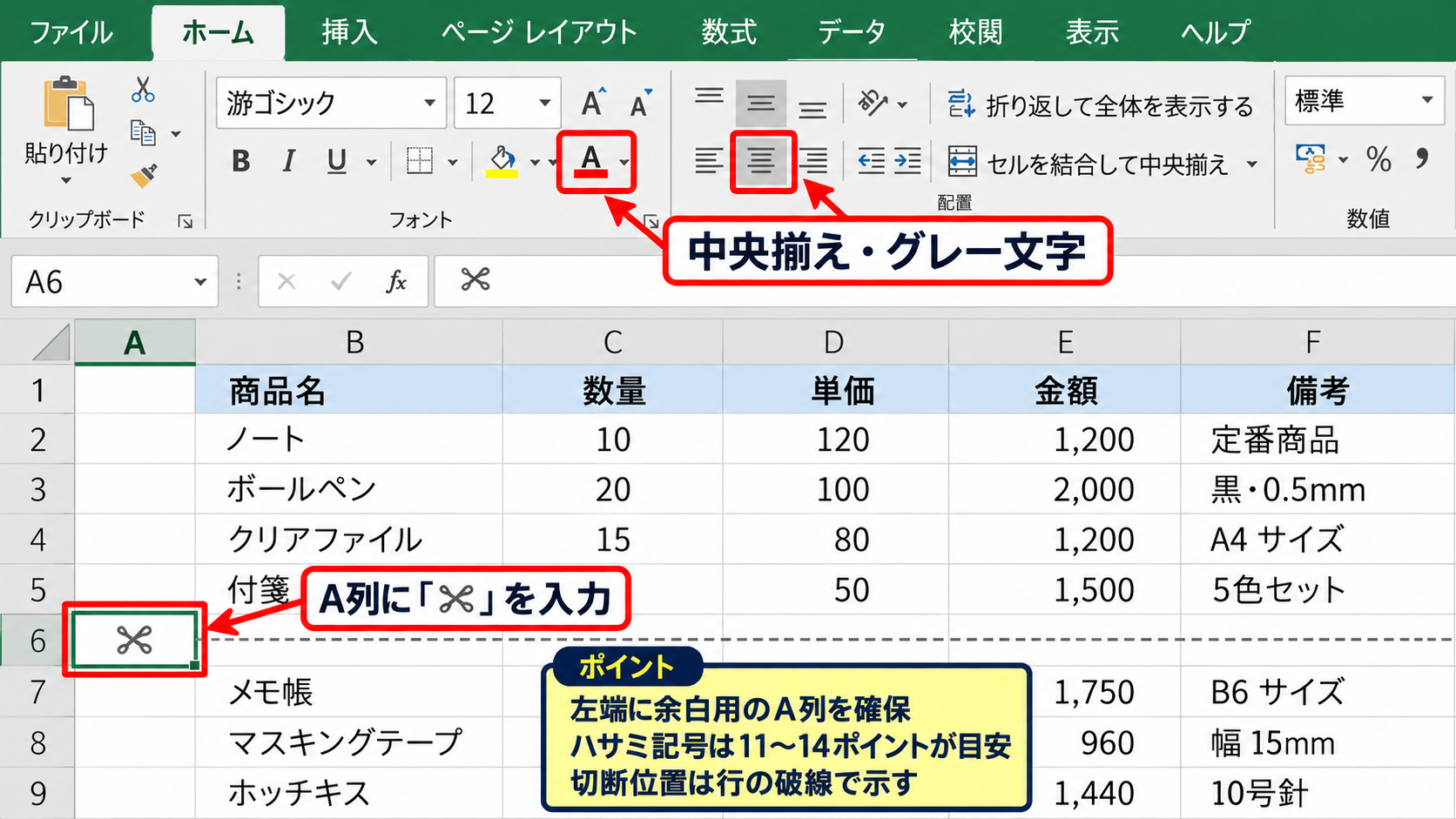Click the fx insert function icon

tap(396, 281)
